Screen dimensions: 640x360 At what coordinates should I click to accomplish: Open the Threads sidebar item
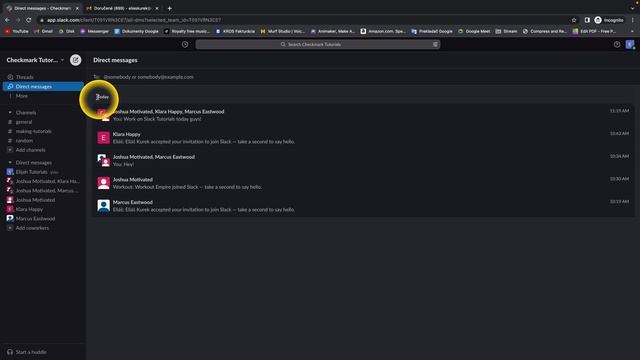click(x=43, y=77)
